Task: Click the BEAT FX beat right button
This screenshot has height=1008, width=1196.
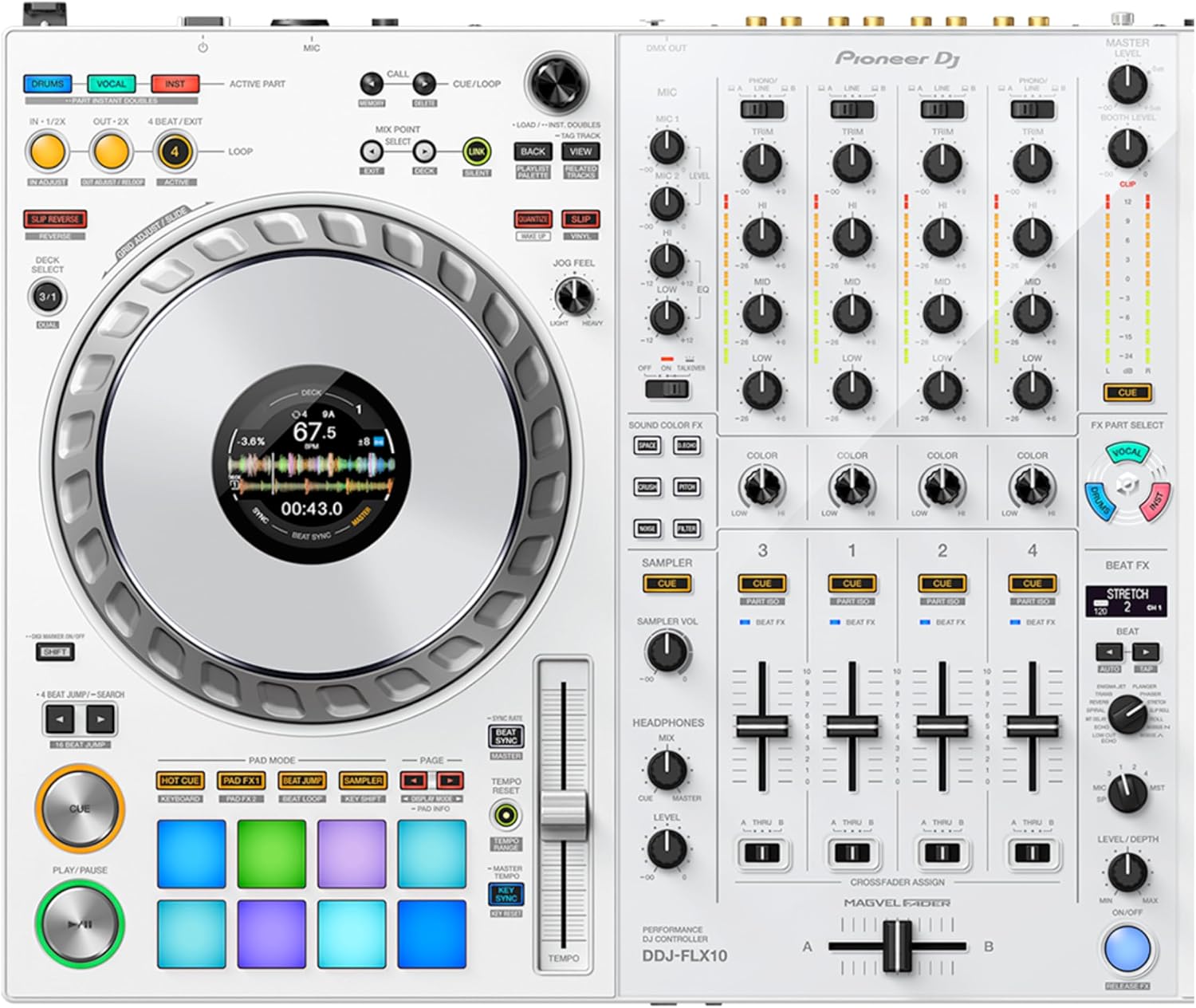Action: click(x=1146, y=652)
